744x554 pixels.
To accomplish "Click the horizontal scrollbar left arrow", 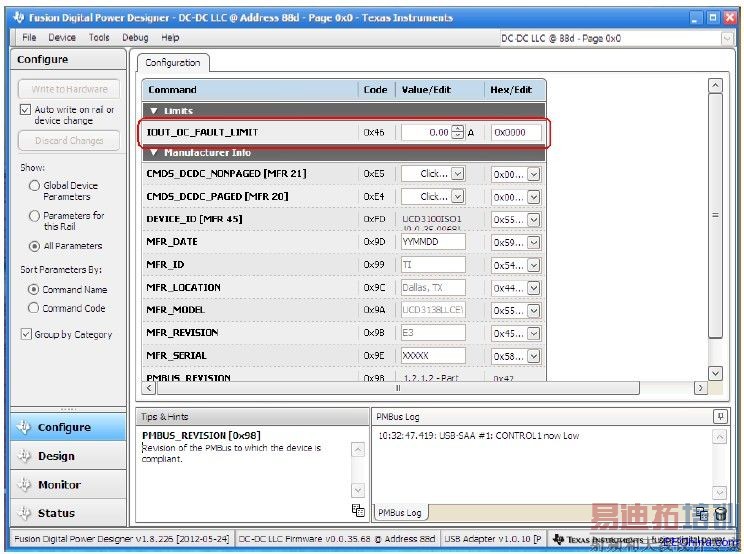I will pos(149,388).
